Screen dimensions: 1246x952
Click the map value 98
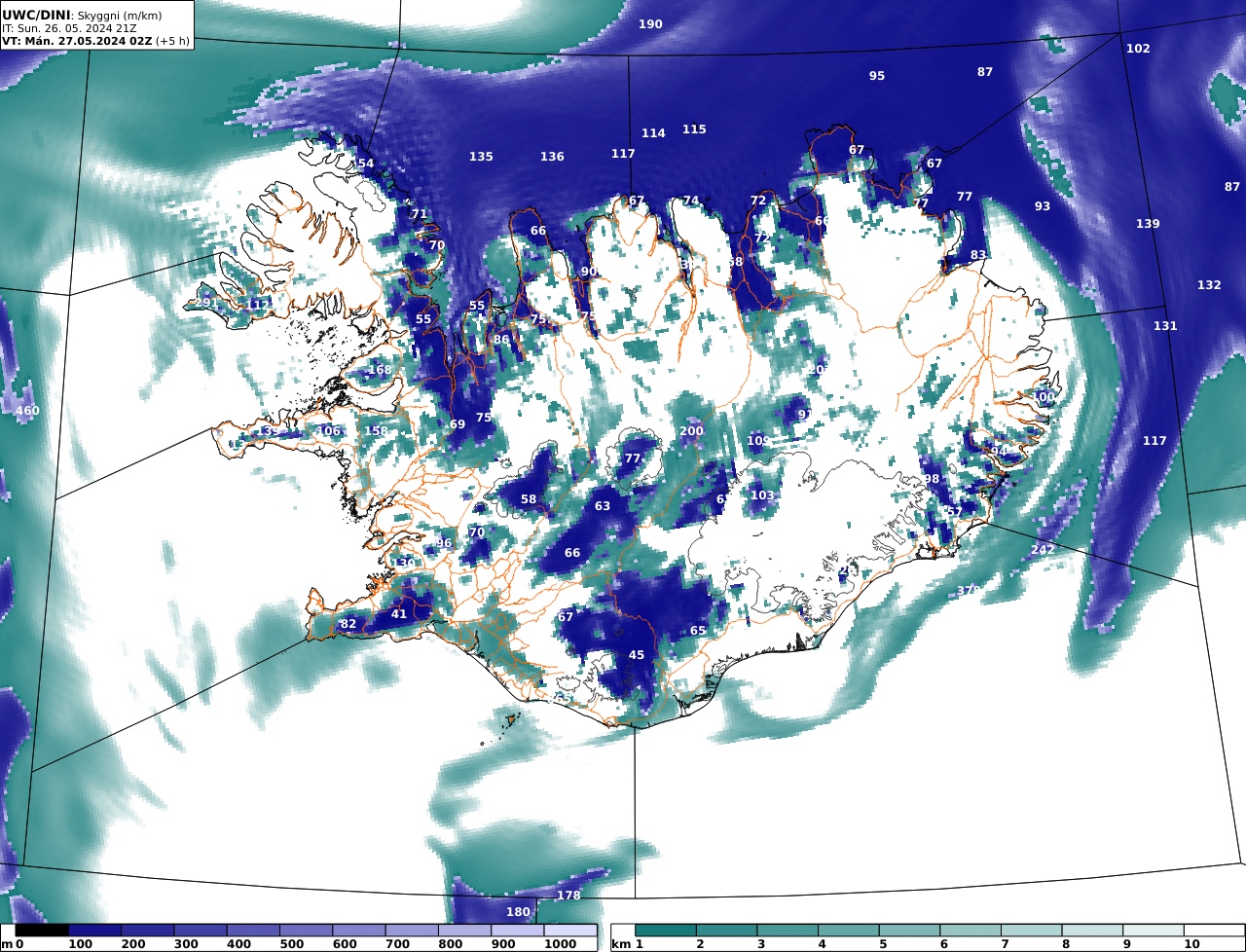click(x=932, y=479)
